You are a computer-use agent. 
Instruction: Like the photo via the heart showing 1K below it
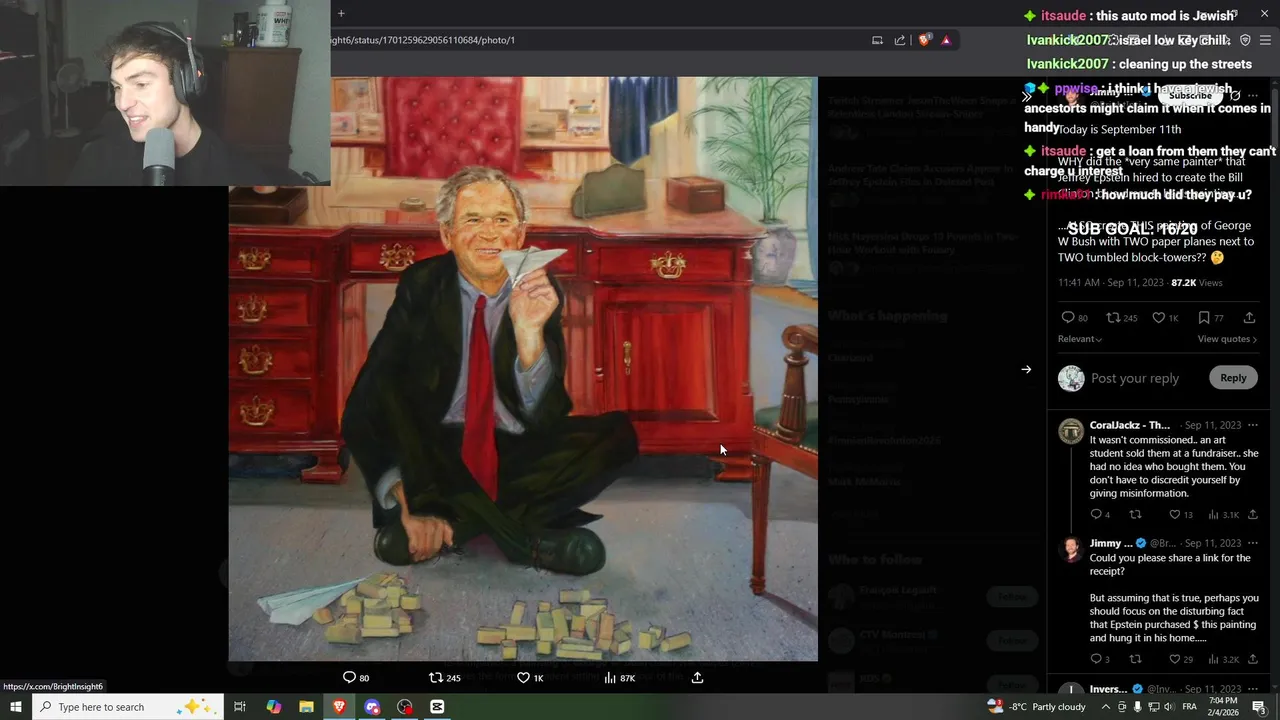click(x=523, y=678)
